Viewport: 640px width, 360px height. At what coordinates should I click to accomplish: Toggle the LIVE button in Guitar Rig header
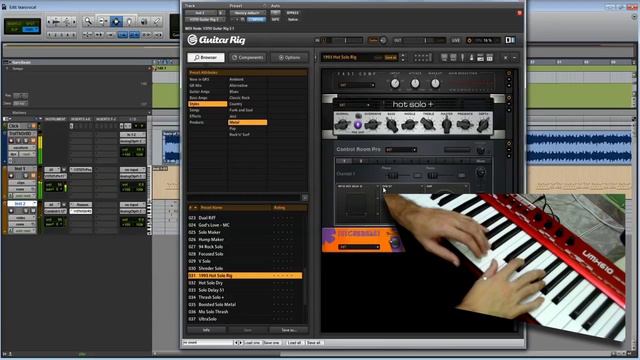tap(456, 40)
